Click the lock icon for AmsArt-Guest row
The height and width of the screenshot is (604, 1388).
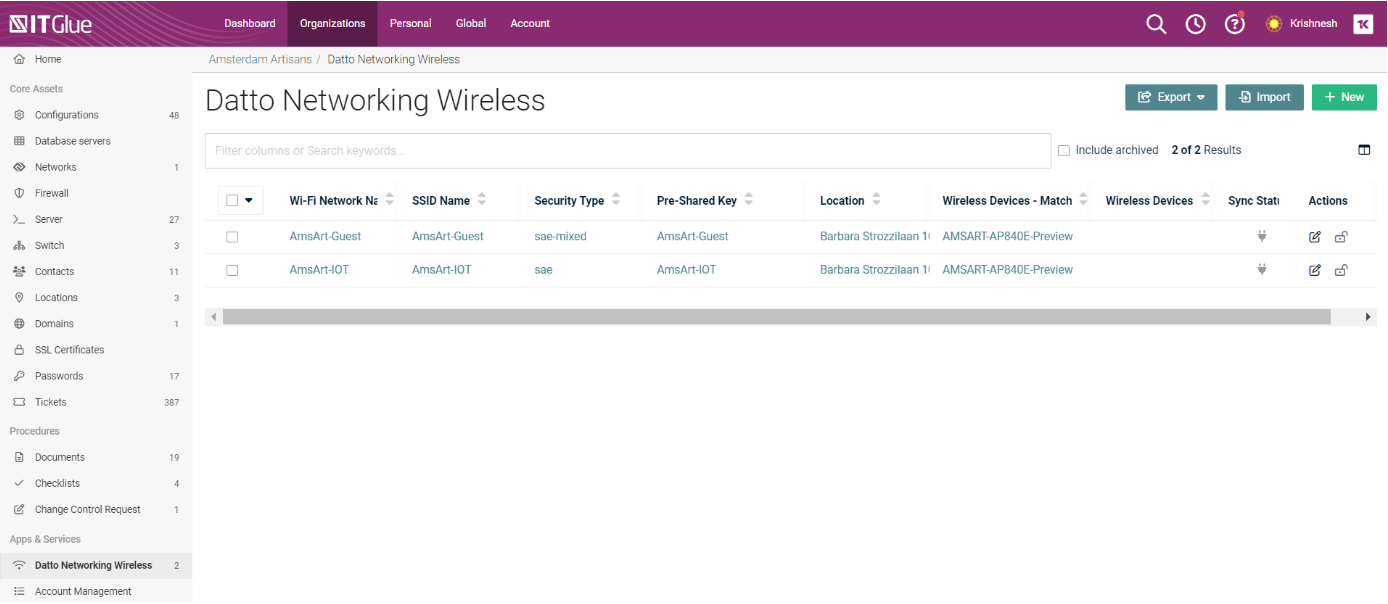click(x=1341, y=237)
